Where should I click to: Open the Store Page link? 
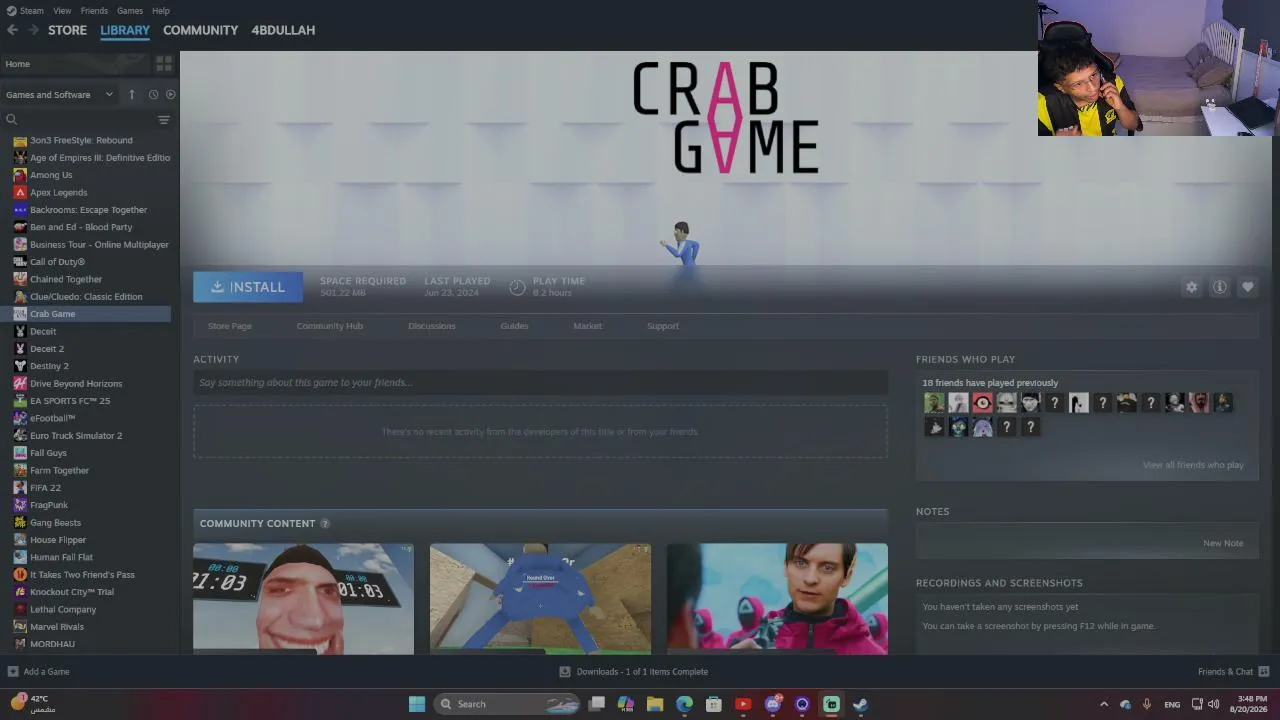pos(230,326)
